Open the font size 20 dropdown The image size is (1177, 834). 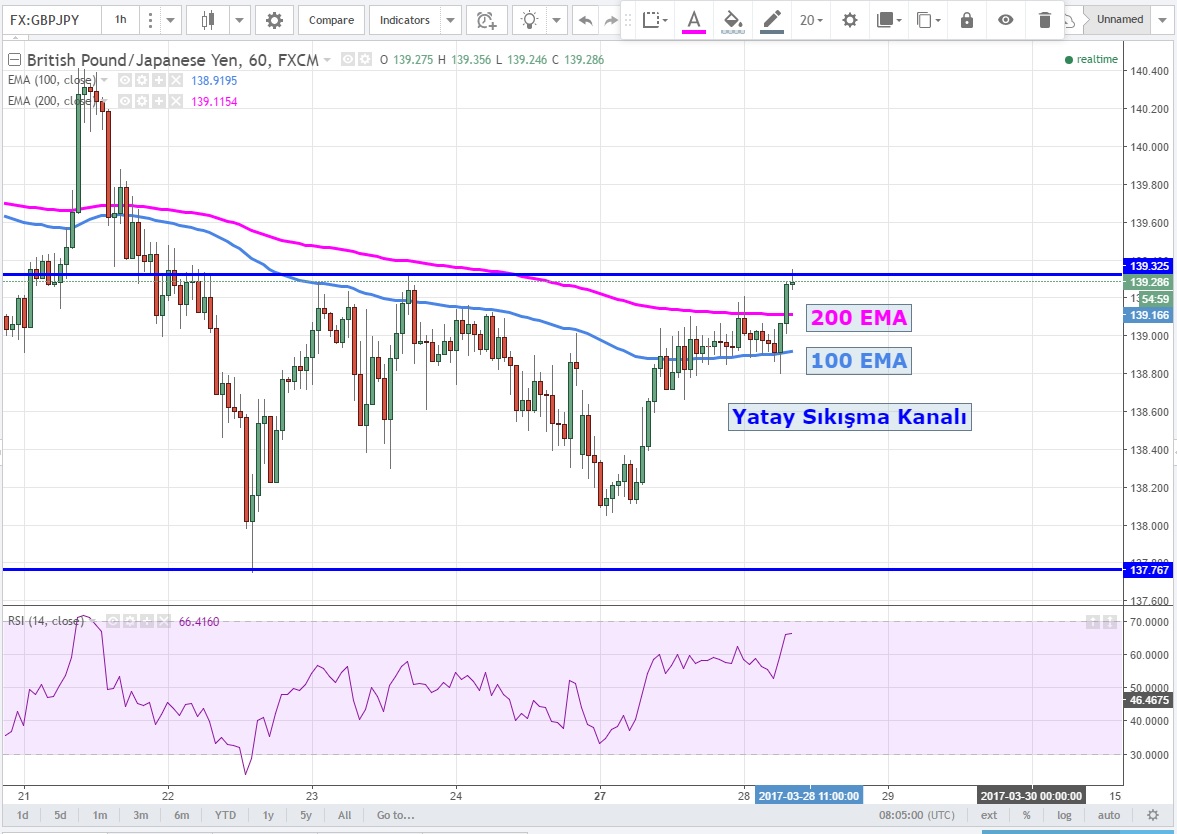(x=811, y=20)
